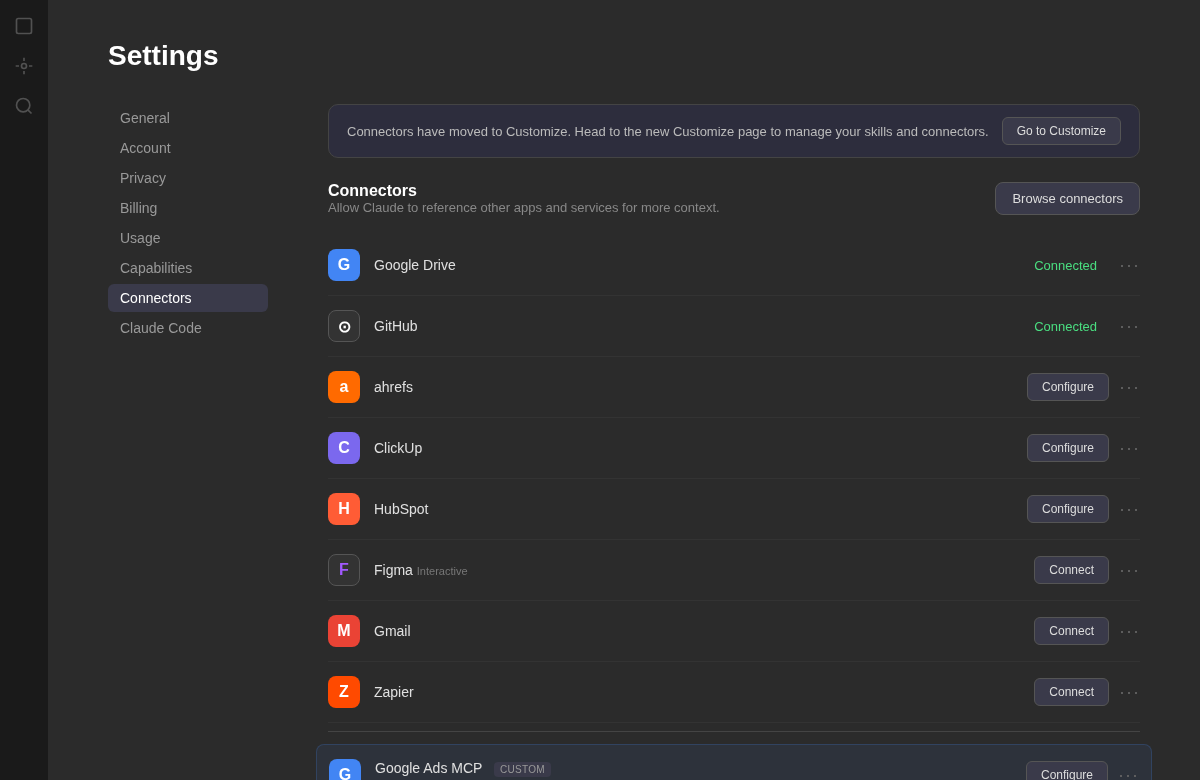Screen dimensions: 1200x780
Task: Configure the ClickUp connector
Action: coord(1068,448)
